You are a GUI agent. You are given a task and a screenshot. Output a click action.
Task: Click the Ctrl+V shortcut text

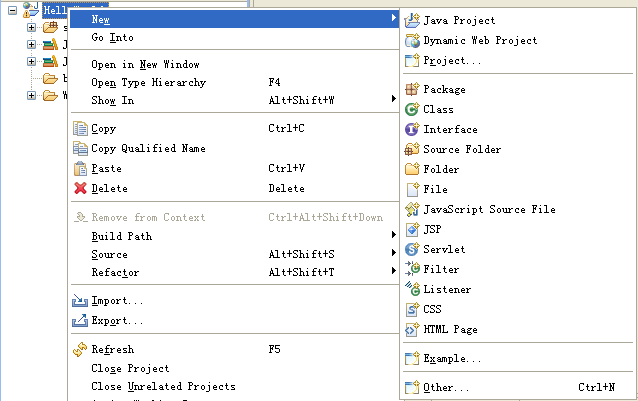coord(286,168)
